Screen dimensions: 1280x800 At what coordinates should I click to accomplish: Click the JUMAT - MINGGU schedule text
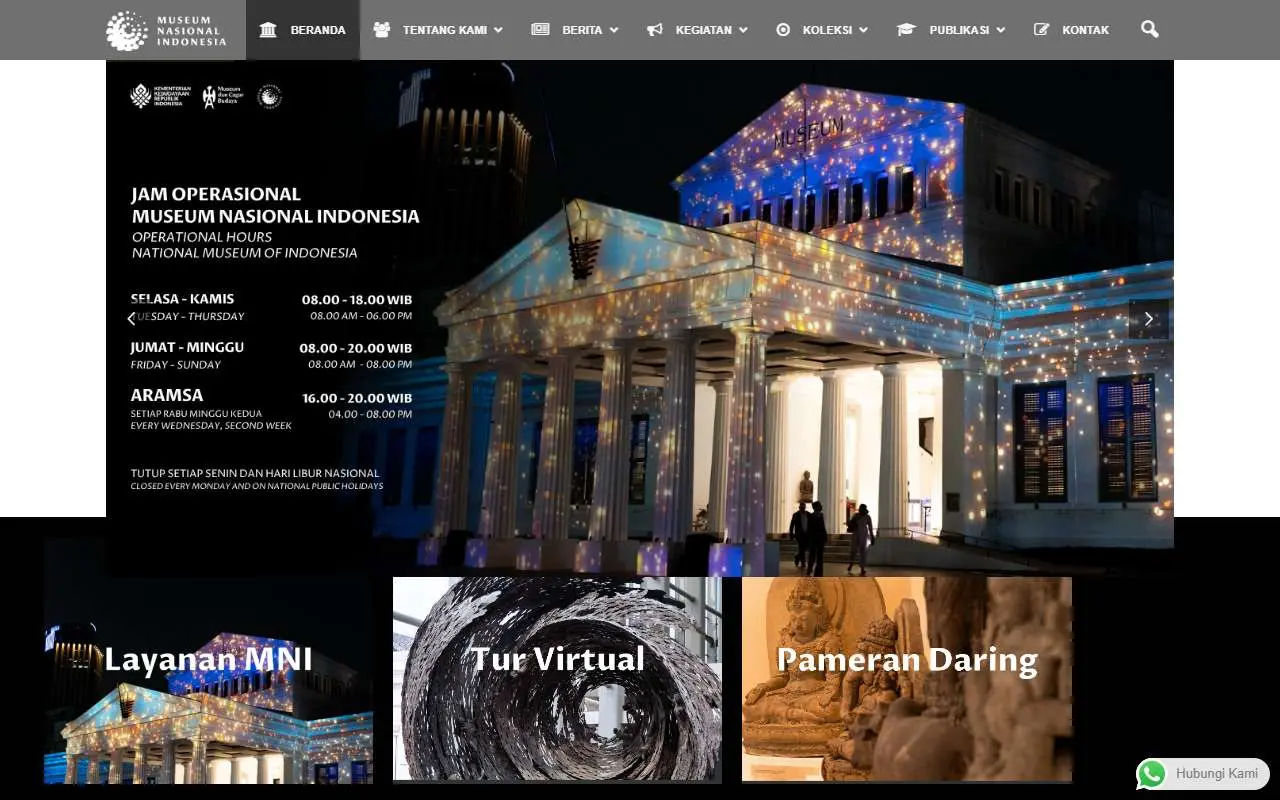[187, 347]
